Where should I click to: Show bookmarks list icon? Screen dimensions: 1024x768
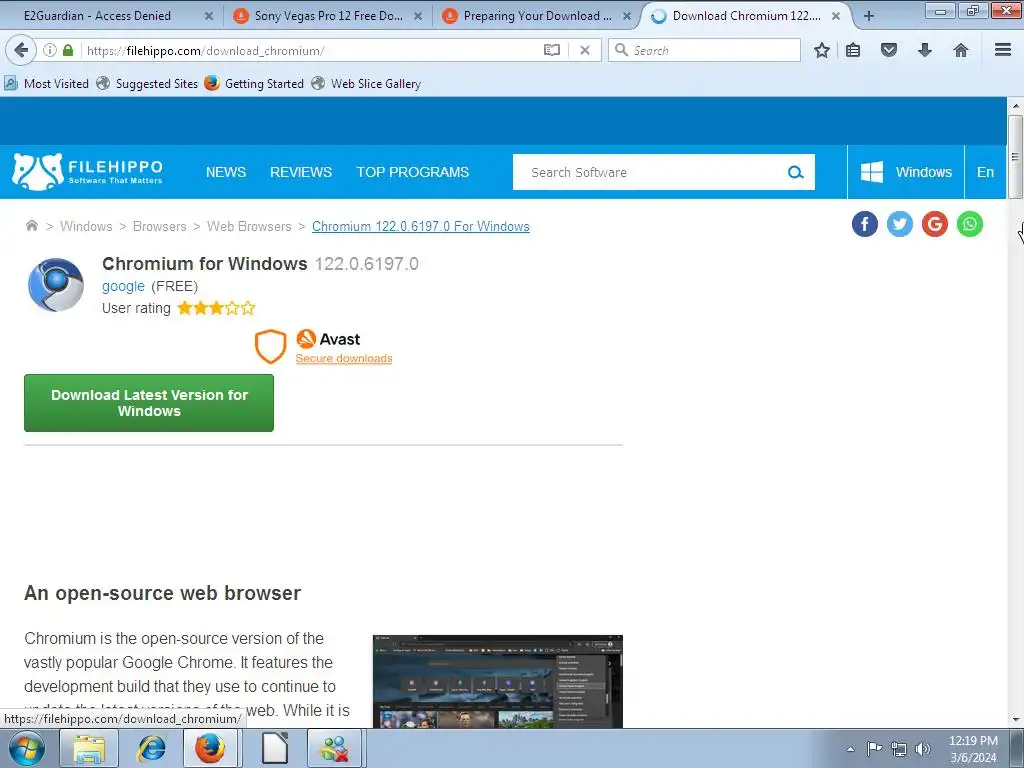(x=853, y=50)
